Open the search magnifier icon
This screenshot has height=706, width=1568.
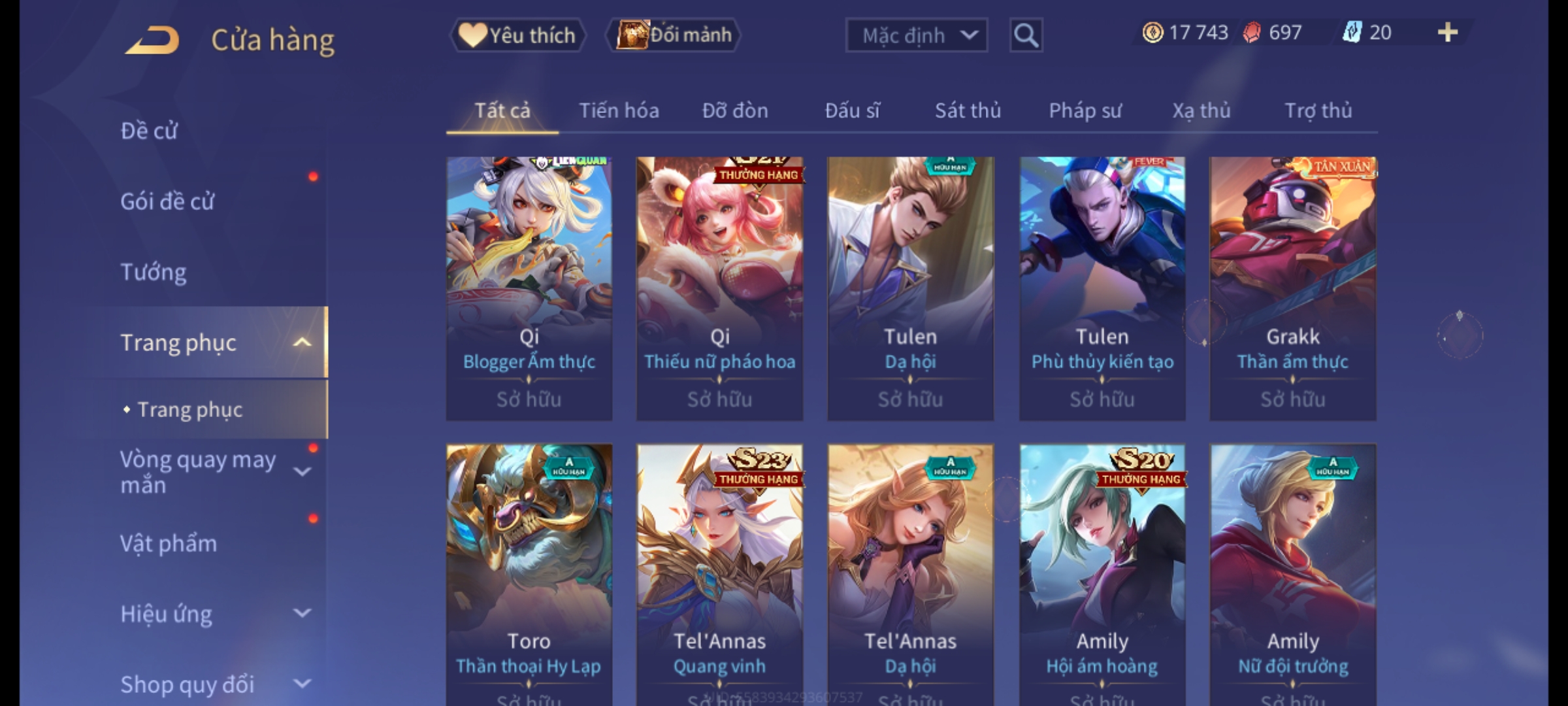pyautogui.click(x=1026, y=35)
